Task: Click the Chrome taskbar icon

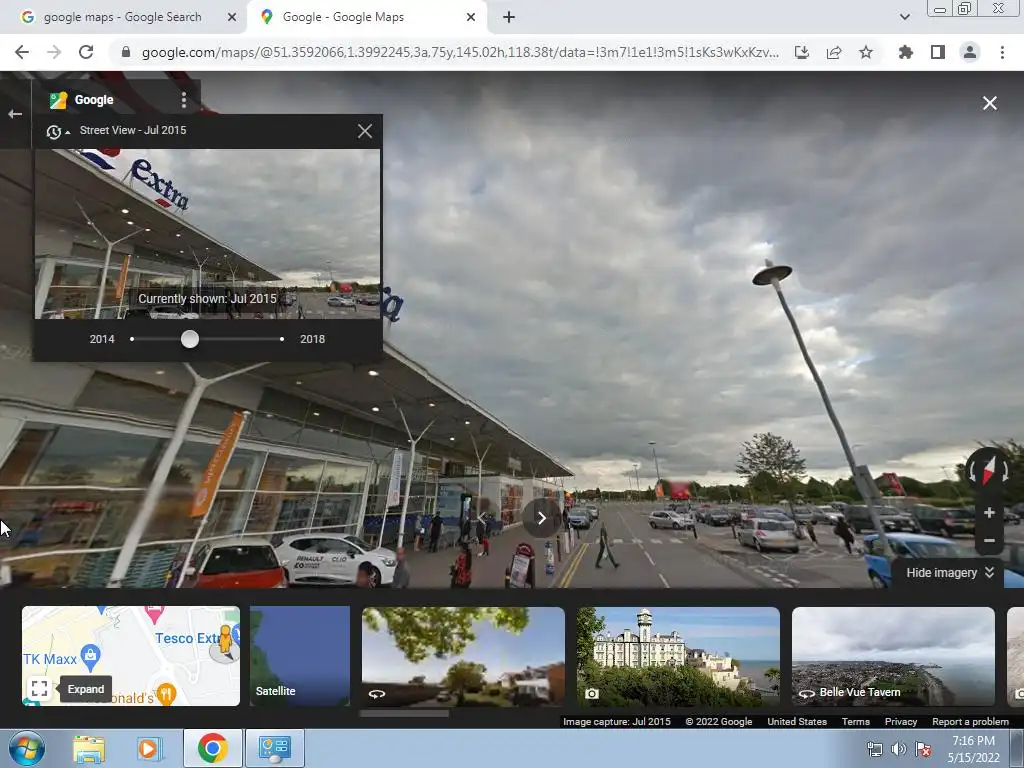Action: (x=213, y=748)
